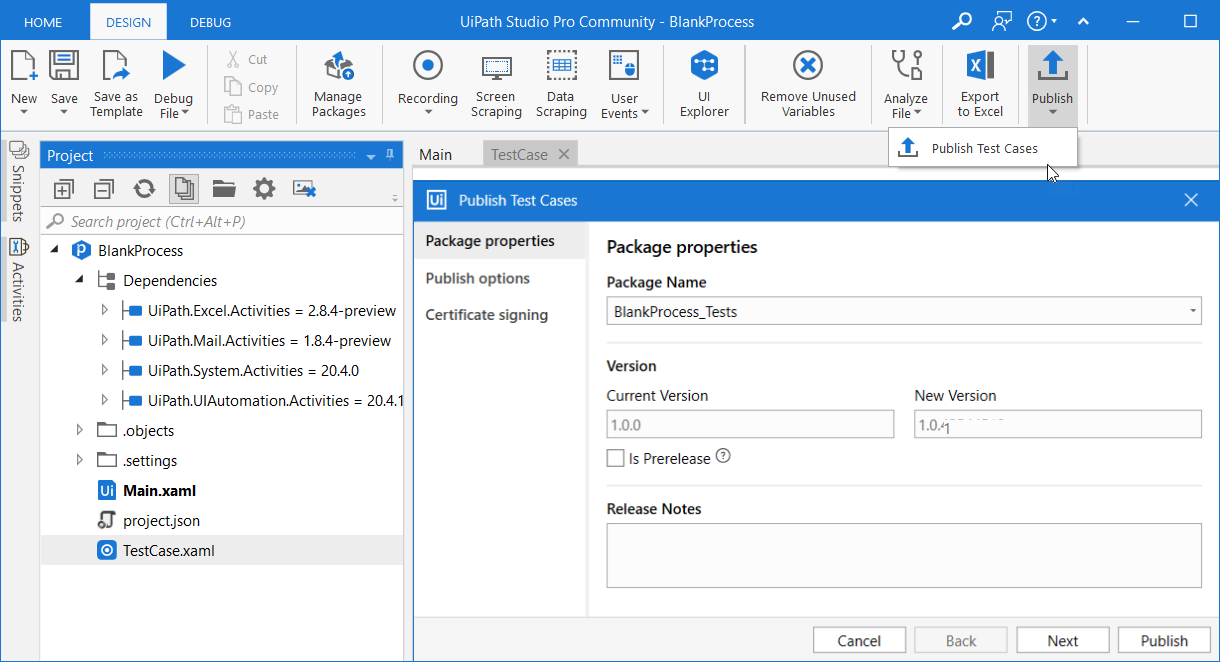Viewport: 1220px width, 662px height.
Task: Open project settings gear icon
Action: [264, 188]
